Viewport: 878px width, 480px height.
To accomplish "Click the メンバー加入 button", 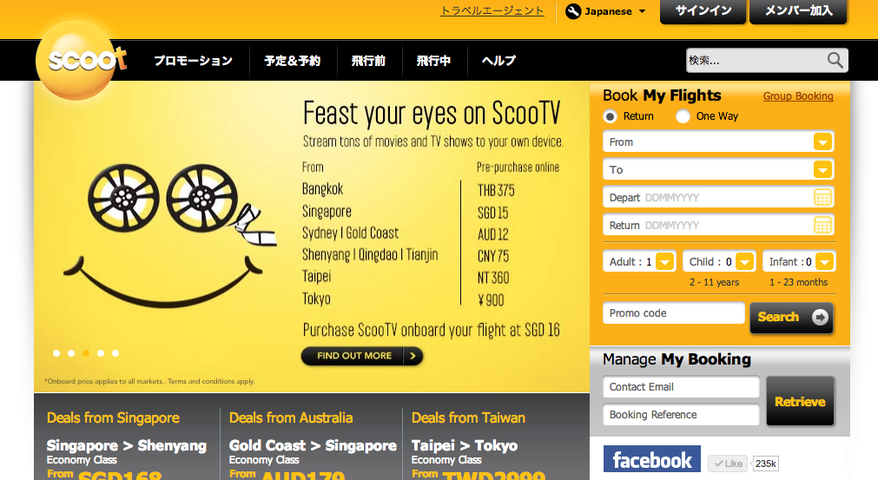I will 798,11.
